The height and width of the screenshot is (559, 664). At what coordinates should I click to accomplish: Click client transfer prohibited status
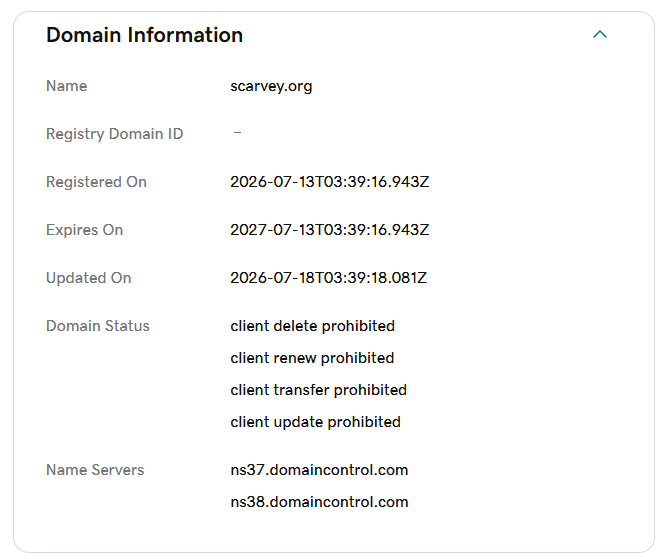tap(318, 390)
